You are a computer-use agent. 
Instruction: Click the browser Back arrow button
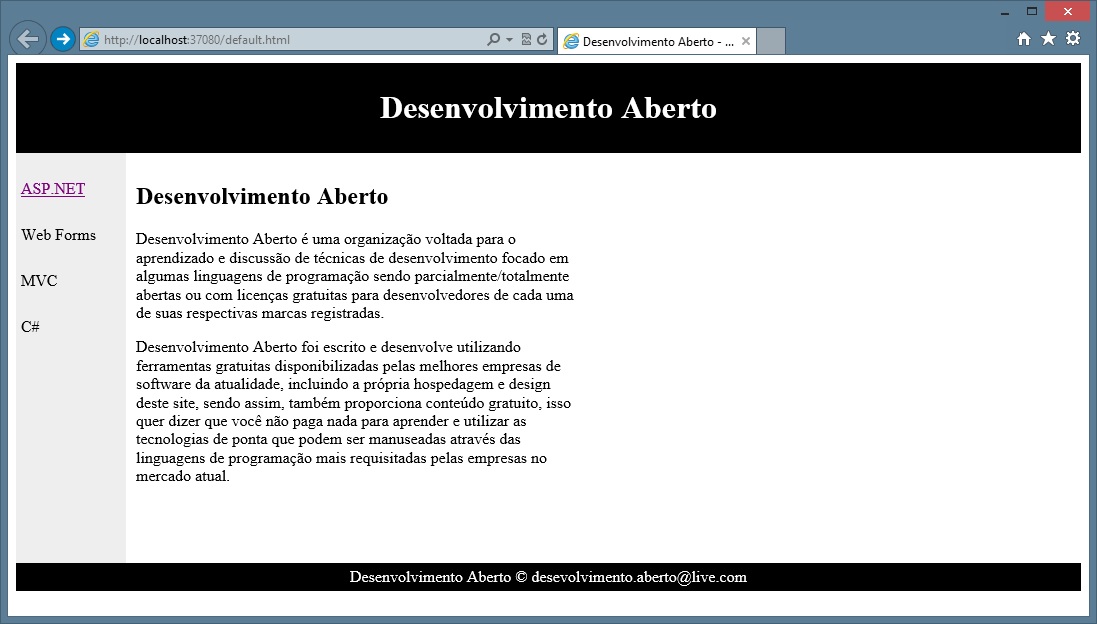coord(27,39)
